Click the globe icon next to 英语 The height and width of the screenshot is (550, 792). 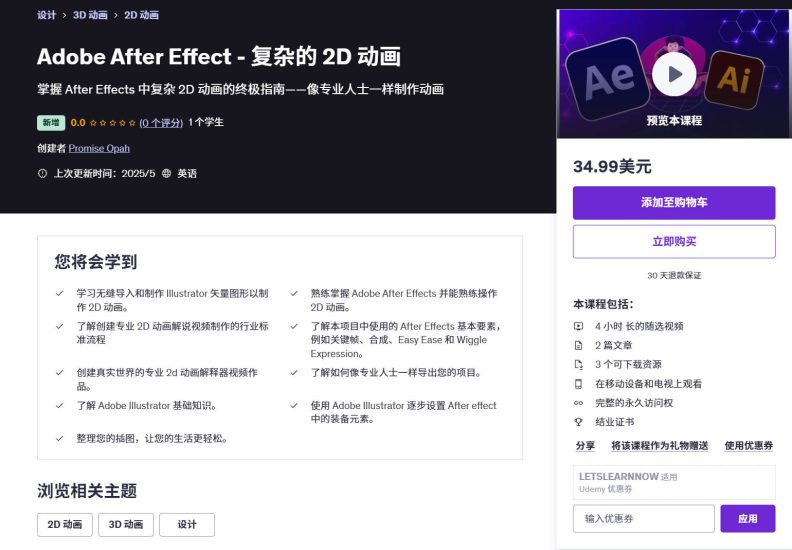tap(167, 173)
